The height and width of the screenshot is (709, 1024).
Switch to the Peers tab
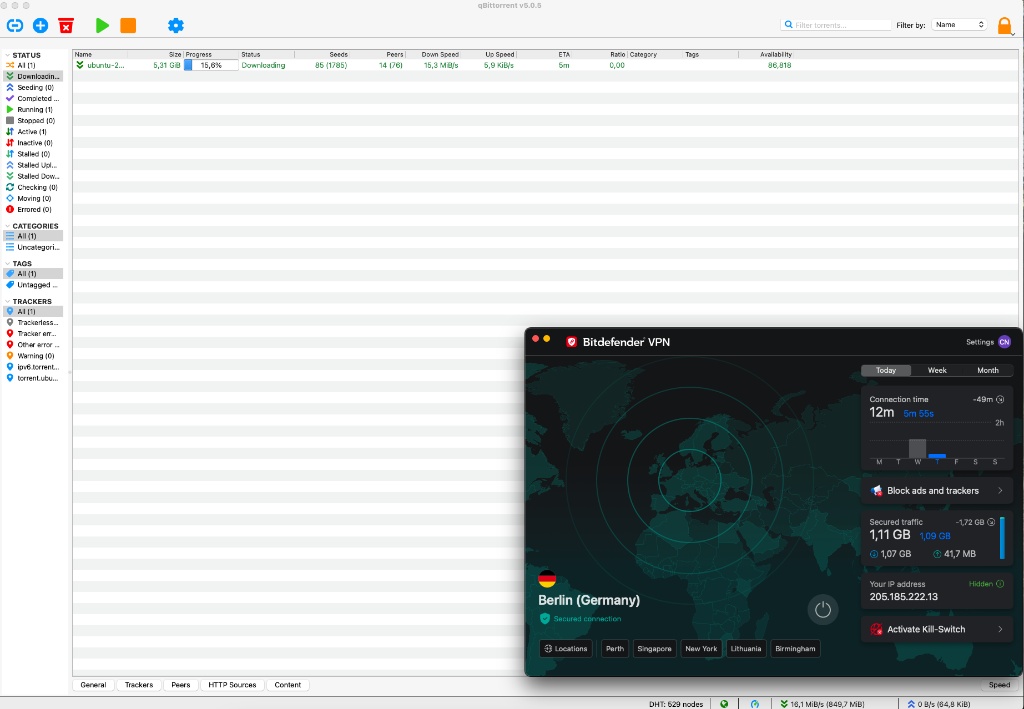(x=181, y=685)
